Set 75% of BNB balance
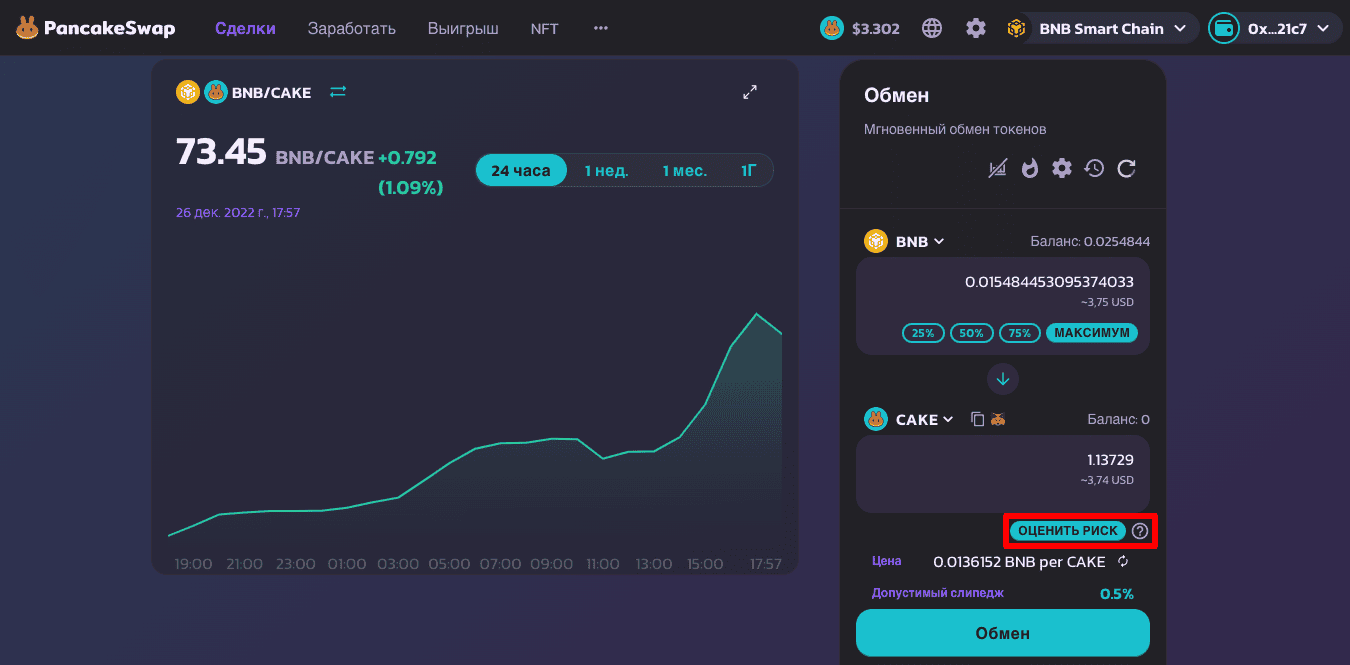 tap(1020, 333)
